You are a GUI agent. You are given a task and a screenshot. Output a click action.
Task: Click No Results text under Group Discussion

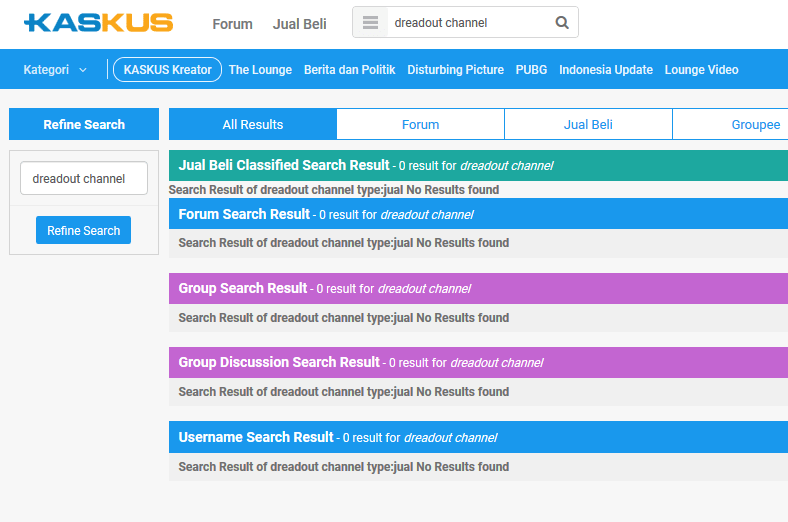[x=344, y=392]
